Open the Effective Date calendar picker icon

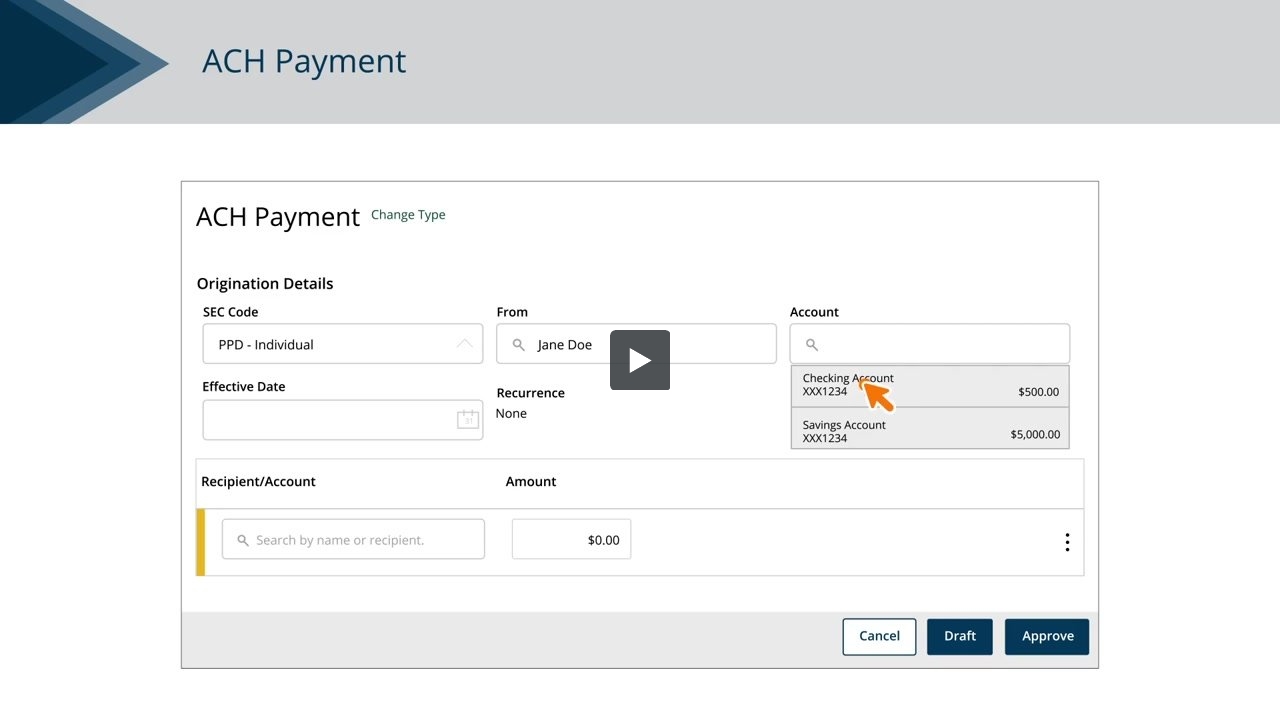(x=467, y=419)
